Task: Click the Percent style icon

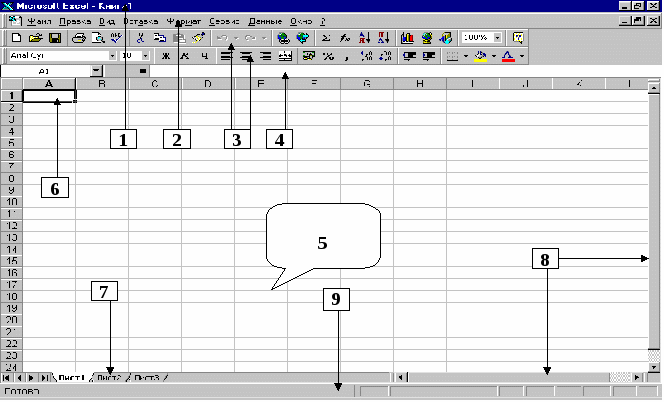Action: point(327,56)
